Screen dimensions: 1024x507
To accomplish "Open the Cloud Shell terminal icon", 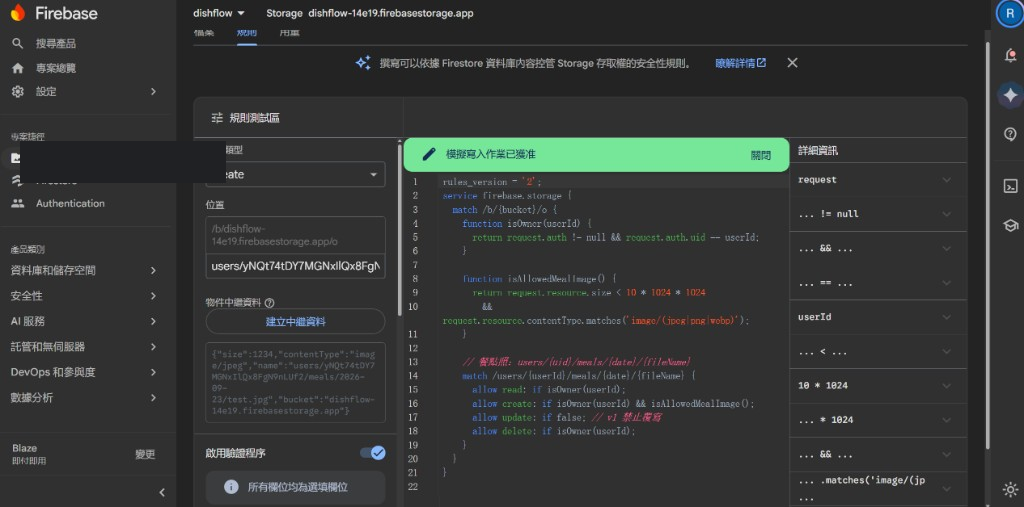I will point(1010,186).
